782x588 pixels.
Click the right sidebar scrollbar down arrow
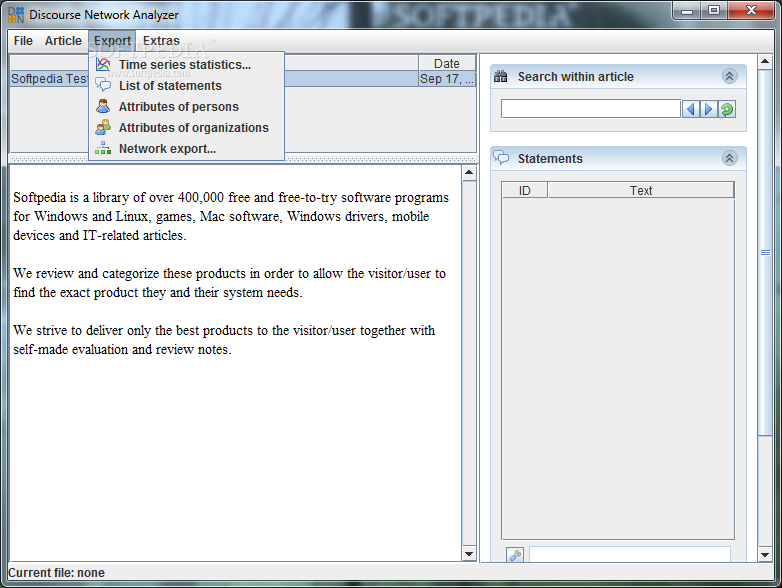tap(765, 554)
